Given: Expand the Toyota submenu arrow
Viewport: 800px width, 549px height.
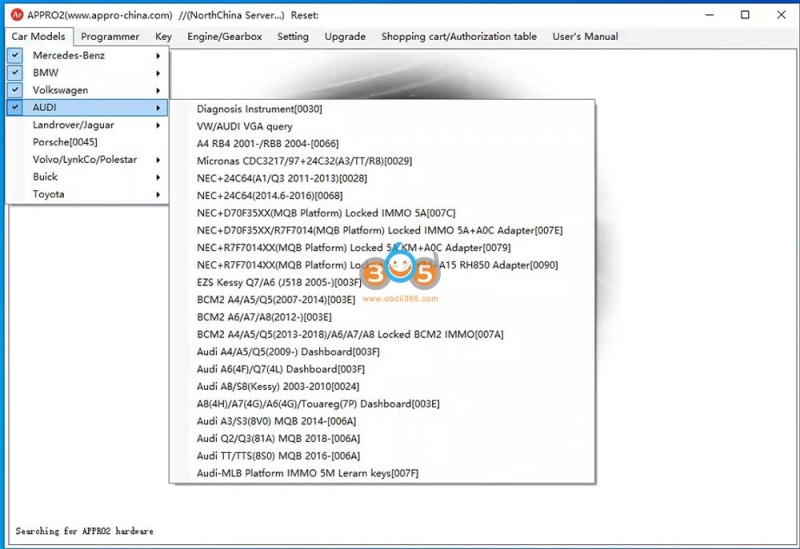Looking at the screenshot, I should pos(158,194).
